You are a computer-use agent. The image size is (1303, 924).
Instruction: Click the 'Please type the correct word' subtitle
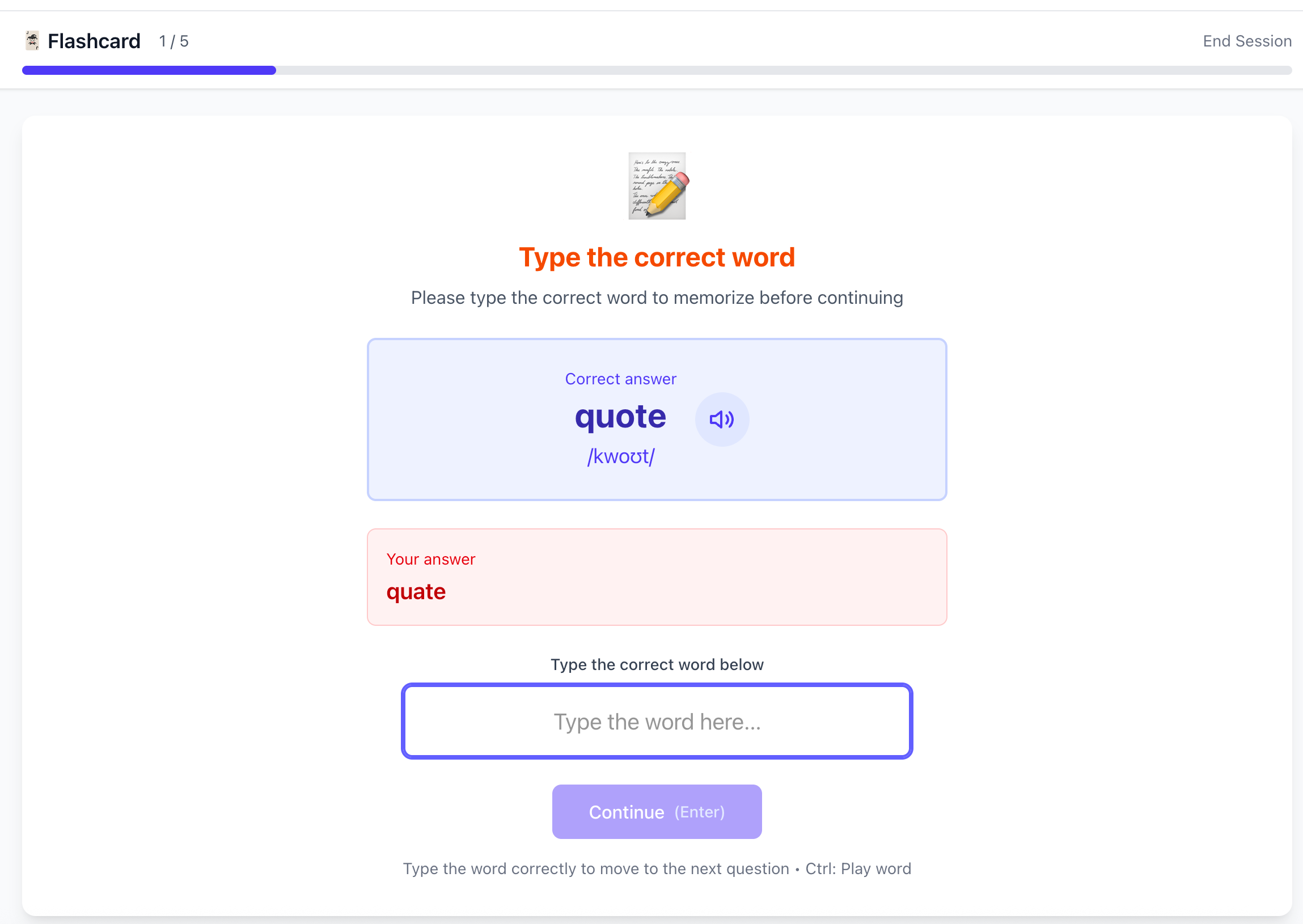[657, 298]
